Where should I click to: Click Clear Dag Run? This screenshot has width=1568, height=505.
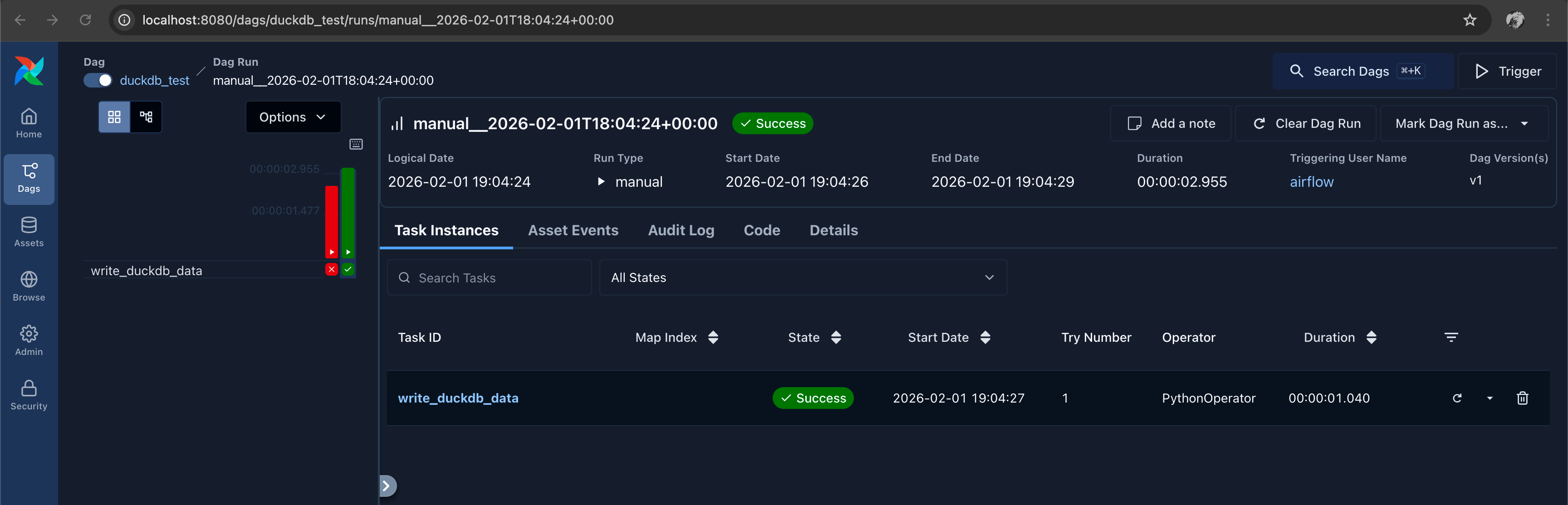click(1306, 123)
